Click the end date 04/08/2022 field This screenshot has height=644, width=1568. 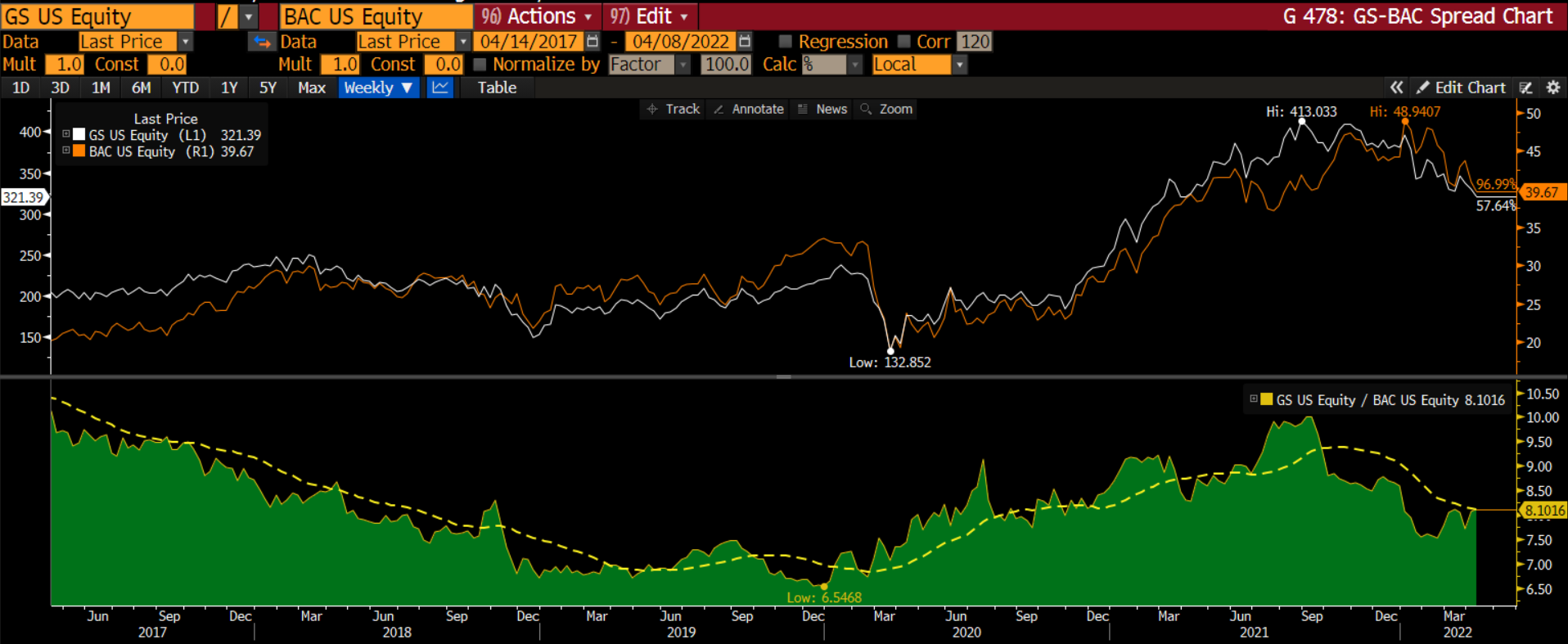pos(681,42)
